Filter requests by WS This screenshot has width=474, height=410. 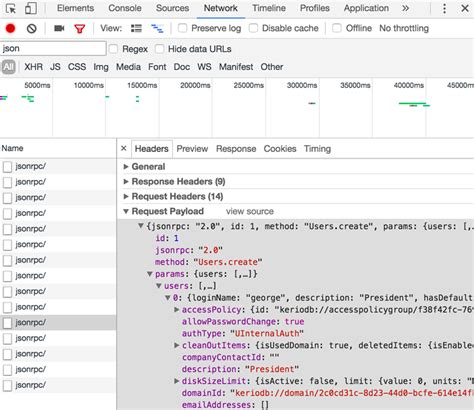point(204,67)
